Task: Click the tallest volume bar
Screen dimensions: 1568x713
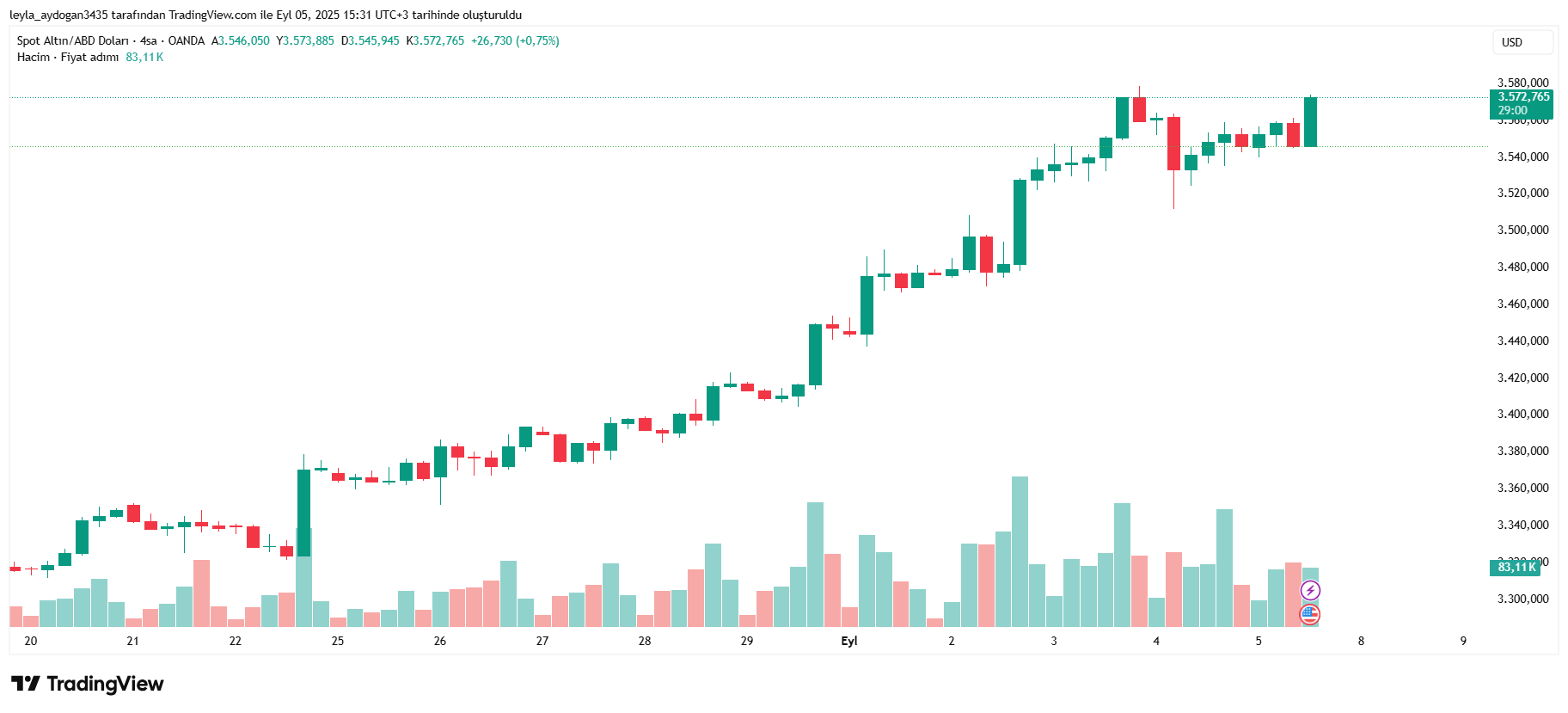Action: [x=1020, y=550]
